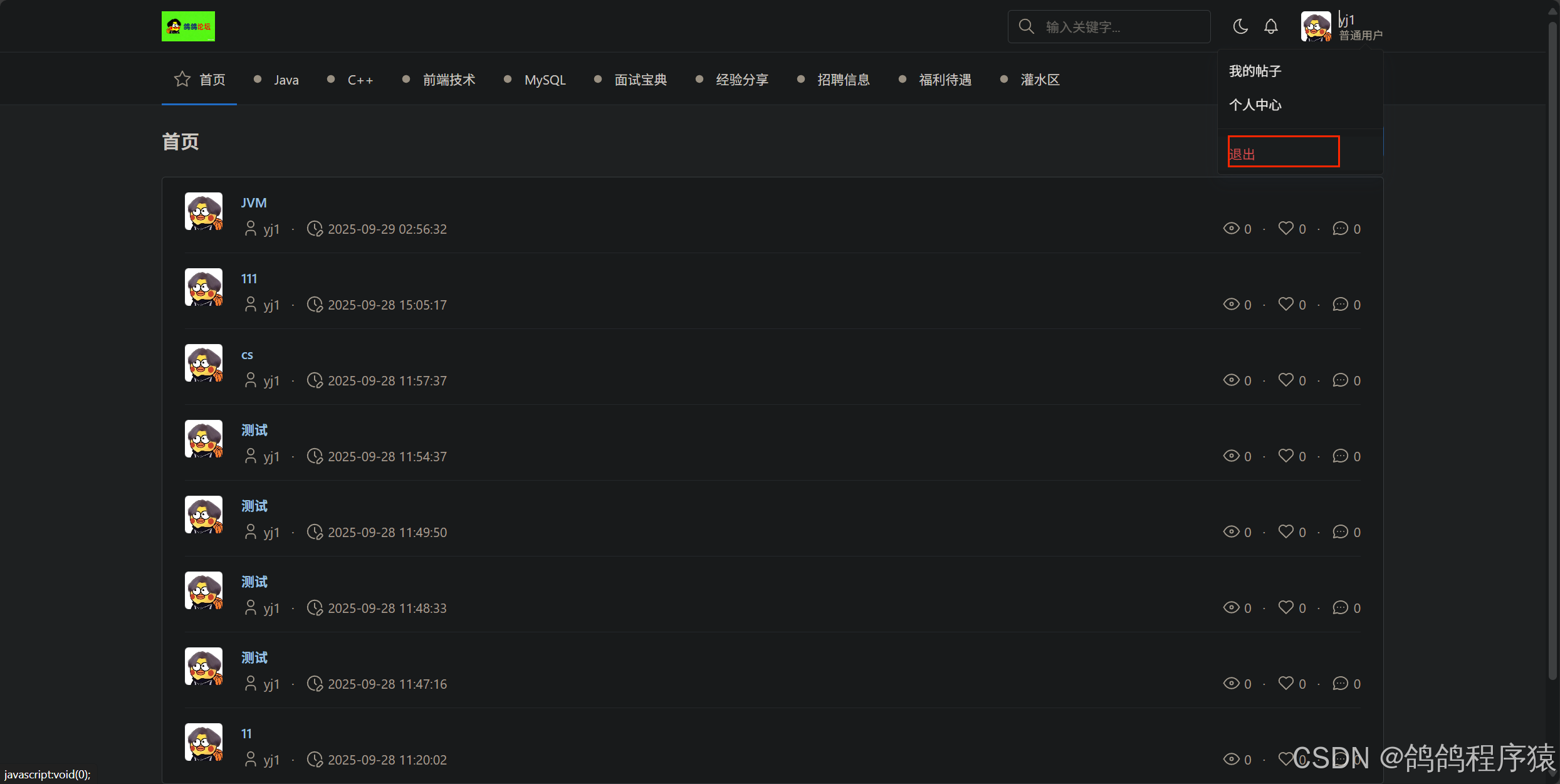Click the star icon beside 首页
Image resolution: width=1560 pixels, height=784 pixels.
(182, 79)
